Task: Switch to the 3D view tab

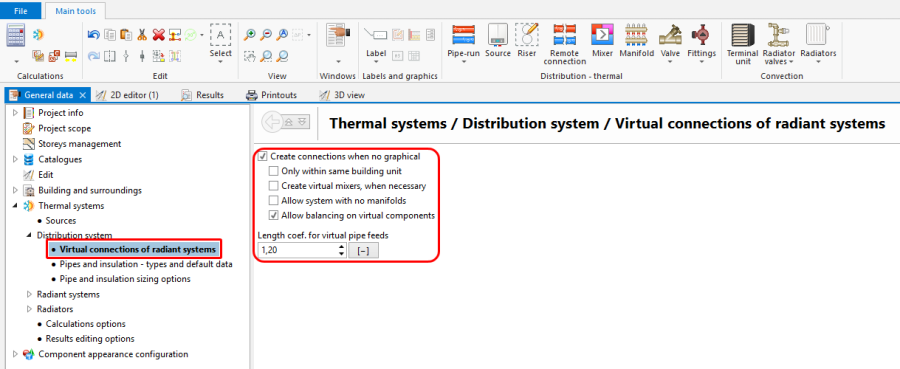Action: [x=342, y=95]
